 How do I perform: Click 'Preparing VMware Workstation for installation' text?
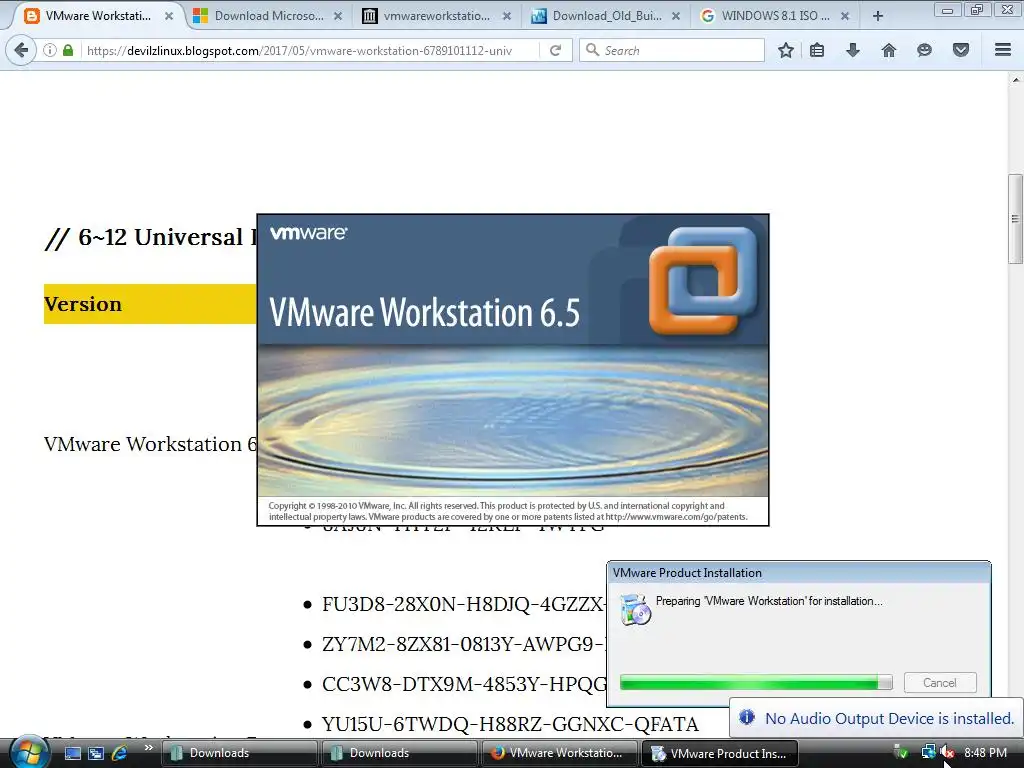[769, 601]
